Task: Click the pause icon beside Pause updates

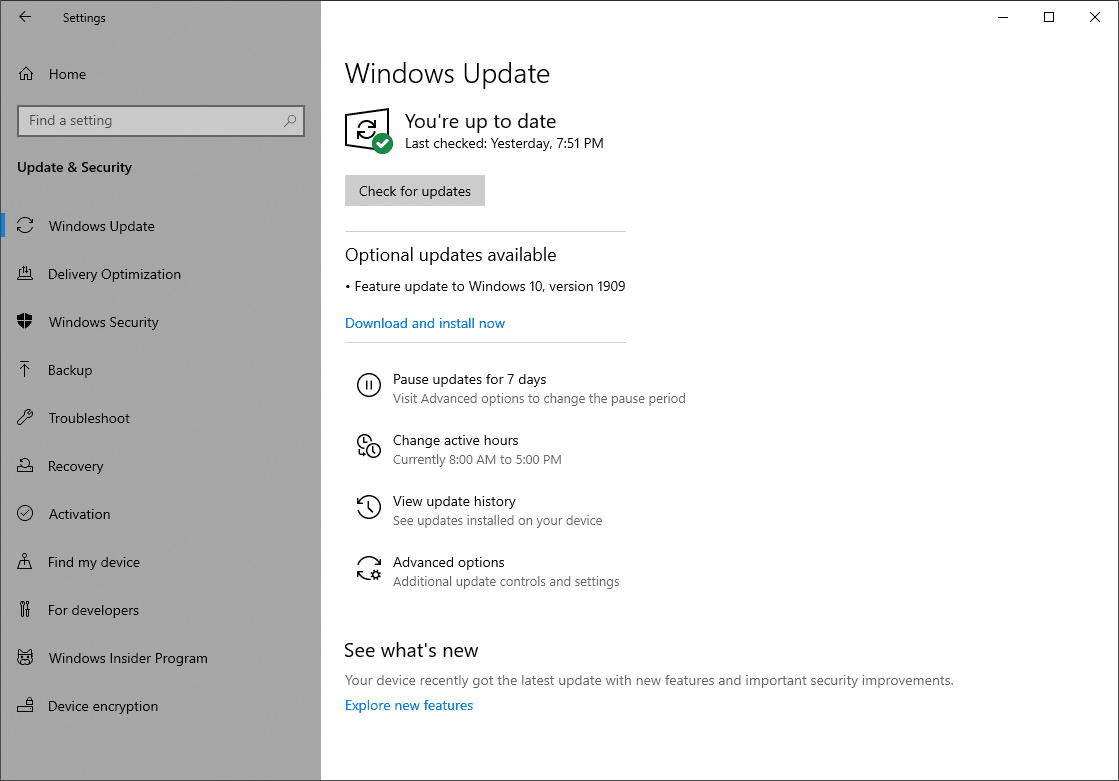Action: pos(369,386)
